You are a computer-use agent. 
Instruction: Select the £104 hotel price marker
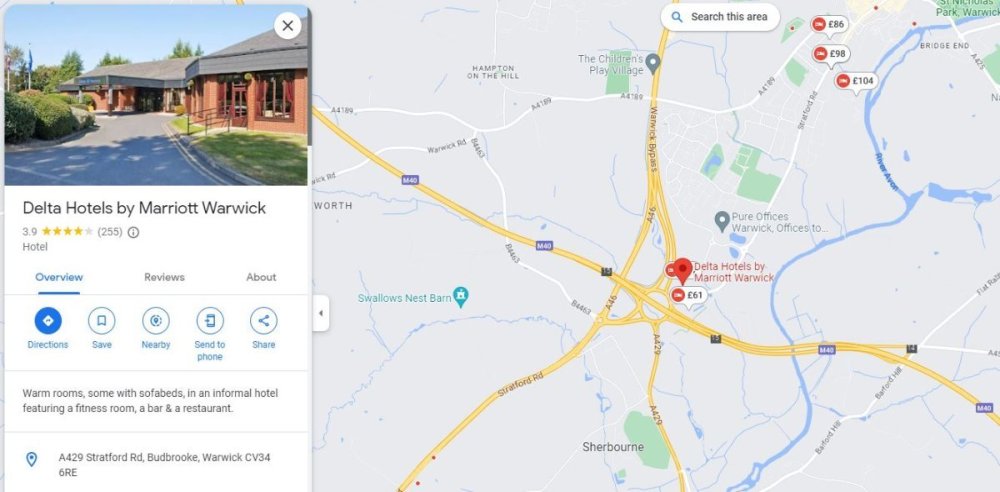[856, 82]
